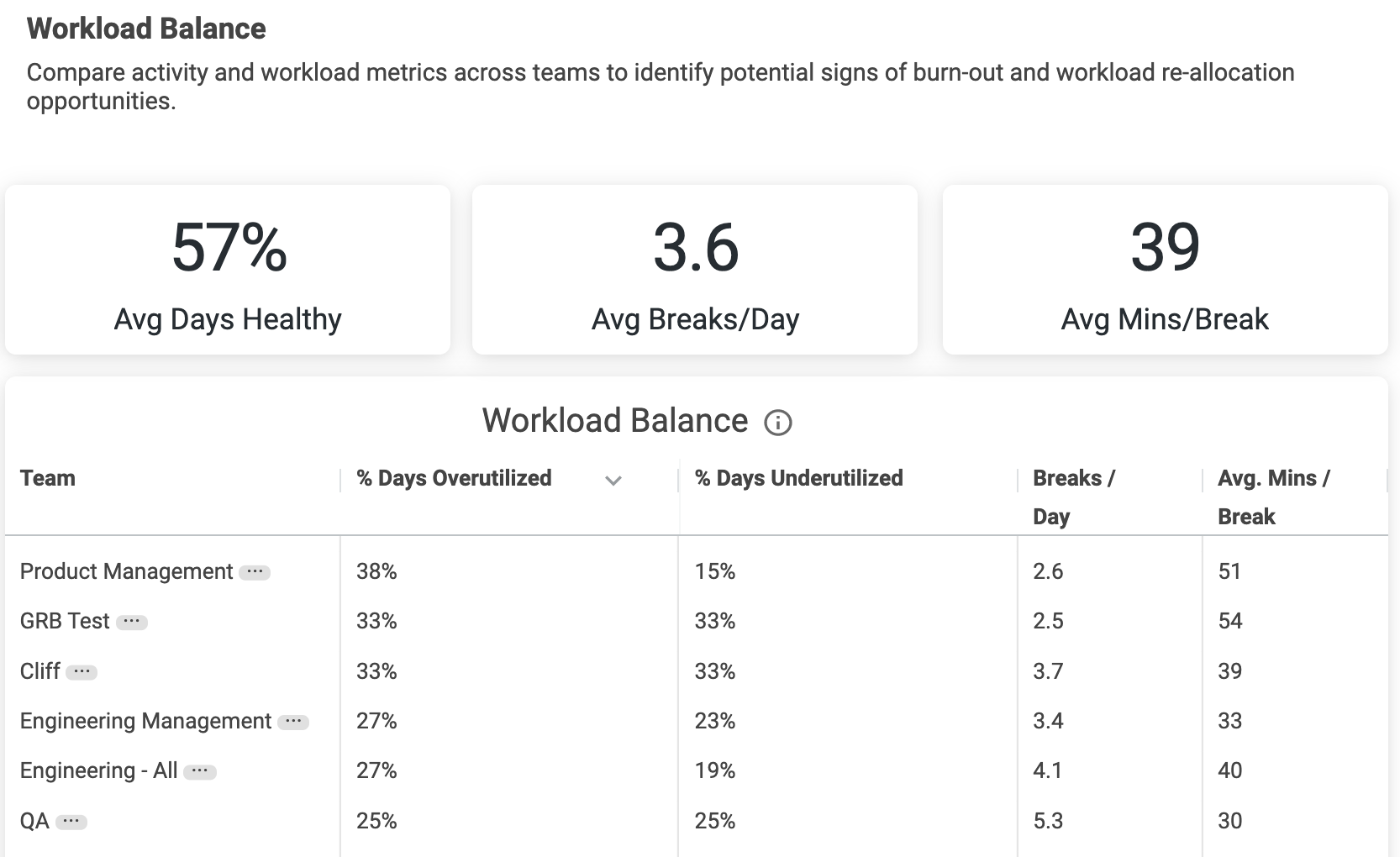
Task: Click the ellipsis badge beside Engineering - All
Action: [199, 771]
